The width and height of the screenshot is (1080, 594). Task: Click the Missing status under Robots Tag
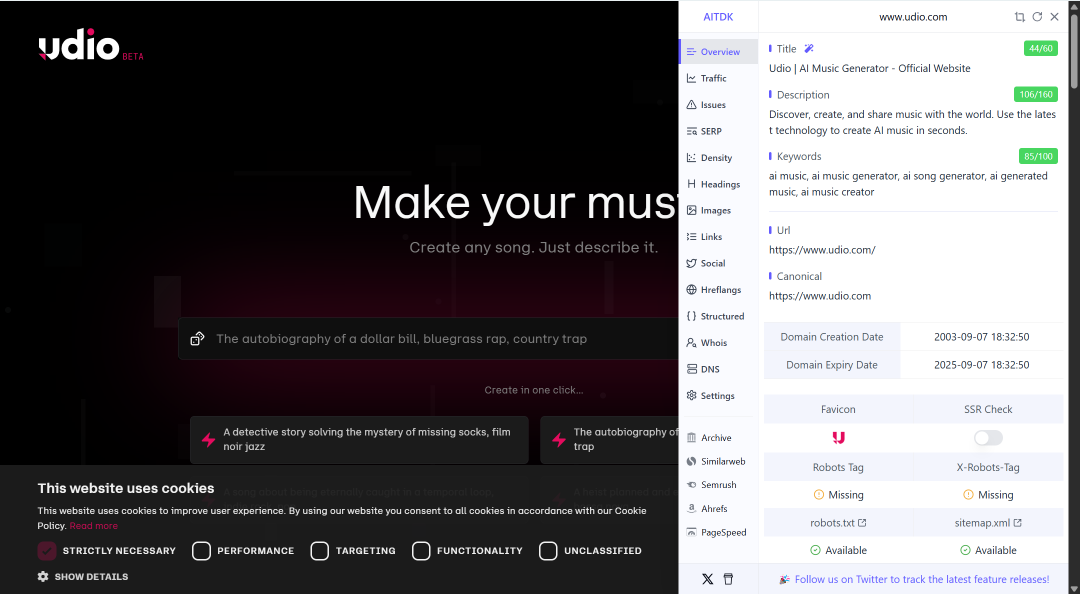point(838,495)
